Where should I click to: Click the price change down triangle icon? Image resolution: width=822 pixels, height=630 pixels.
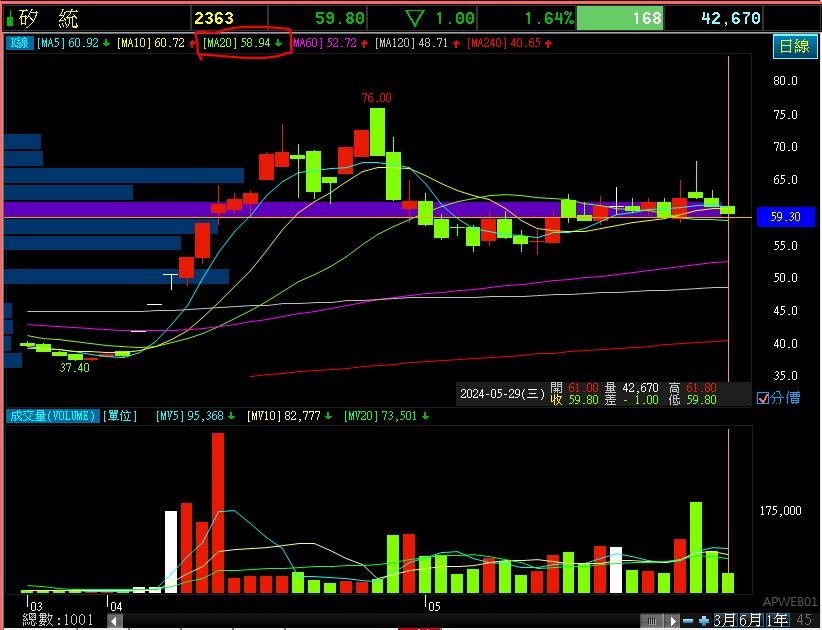point(415,19)
